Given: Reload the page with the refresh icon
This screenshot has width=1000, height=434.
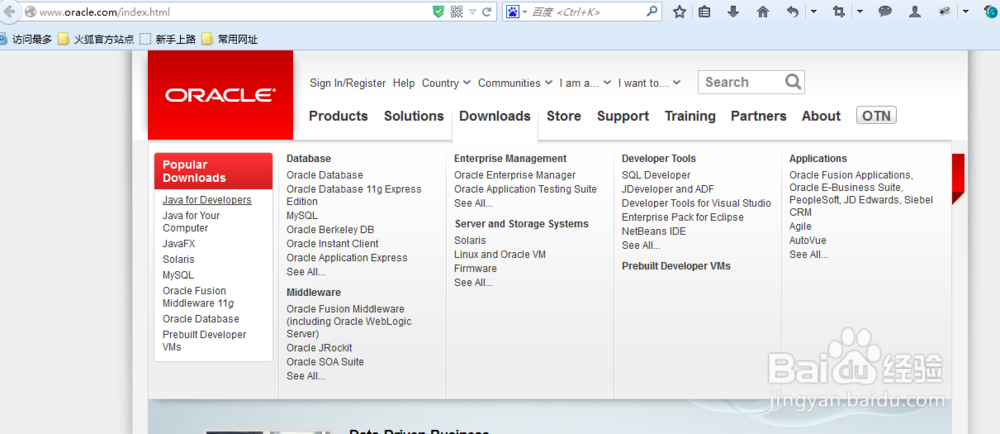Looking at the screenshot, I should click(487, 11).
